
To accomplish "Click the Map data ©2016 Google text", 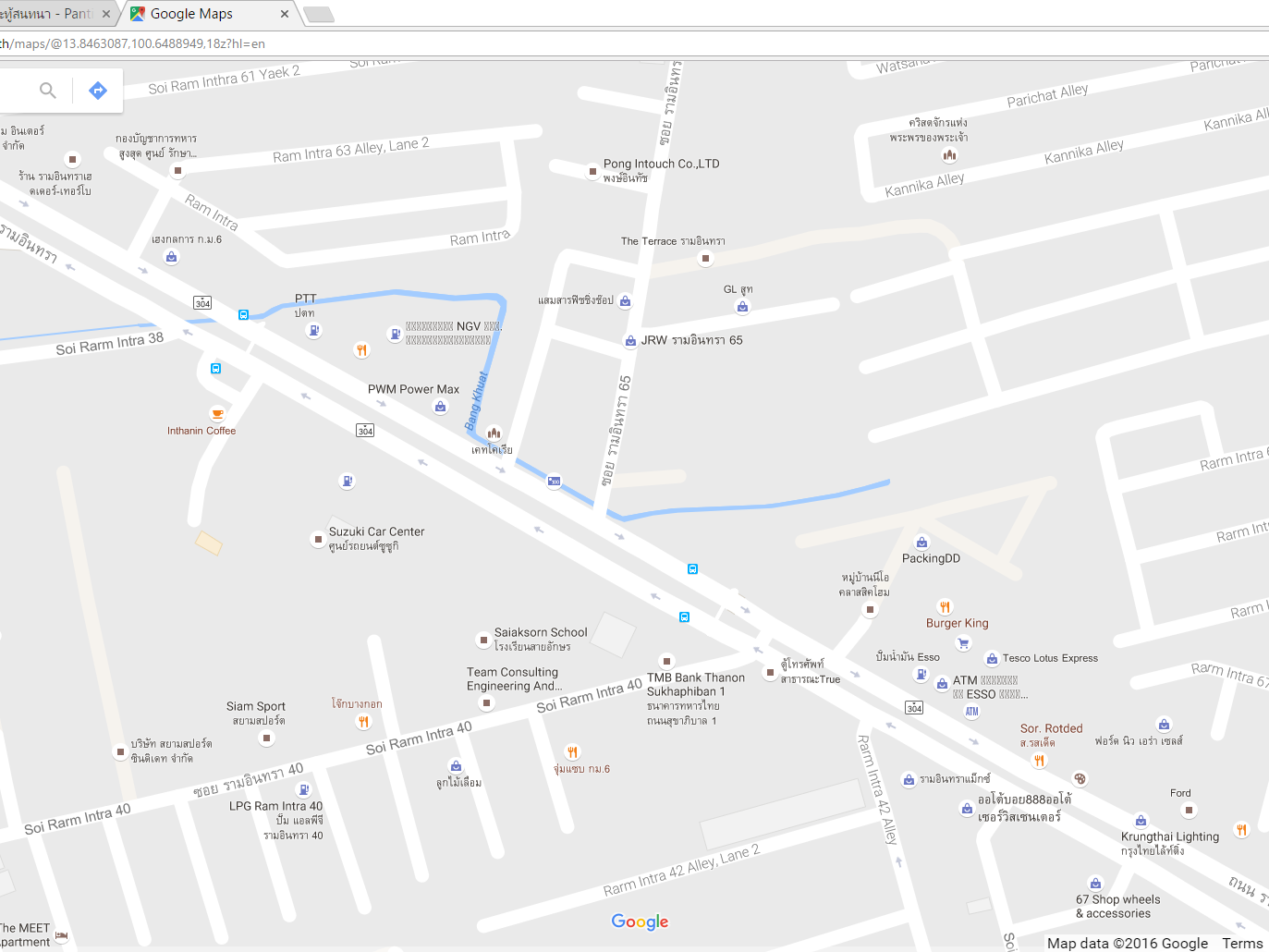I will [x=1128, y=943].
